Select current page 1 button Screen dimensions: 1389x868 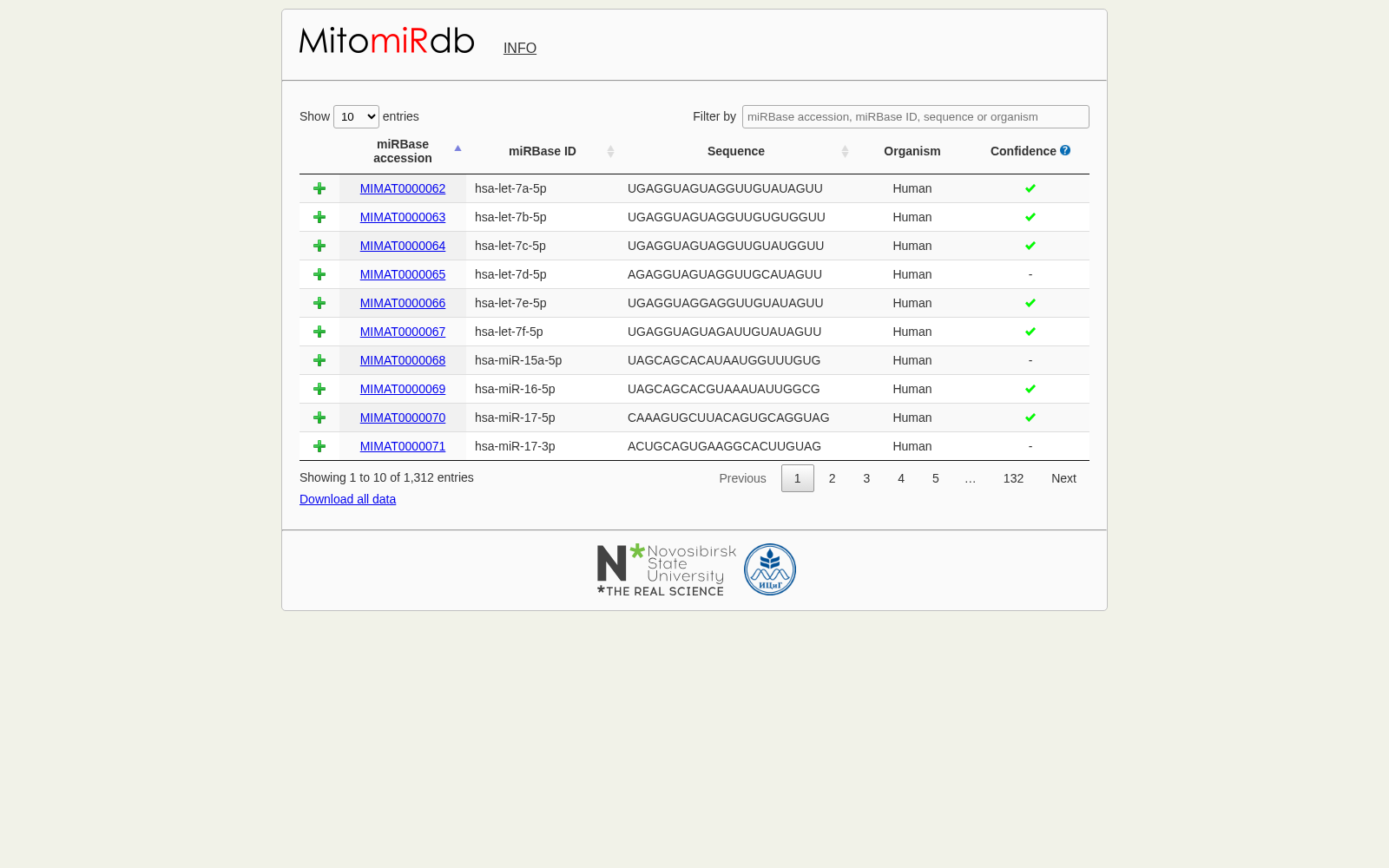(798, 478)
